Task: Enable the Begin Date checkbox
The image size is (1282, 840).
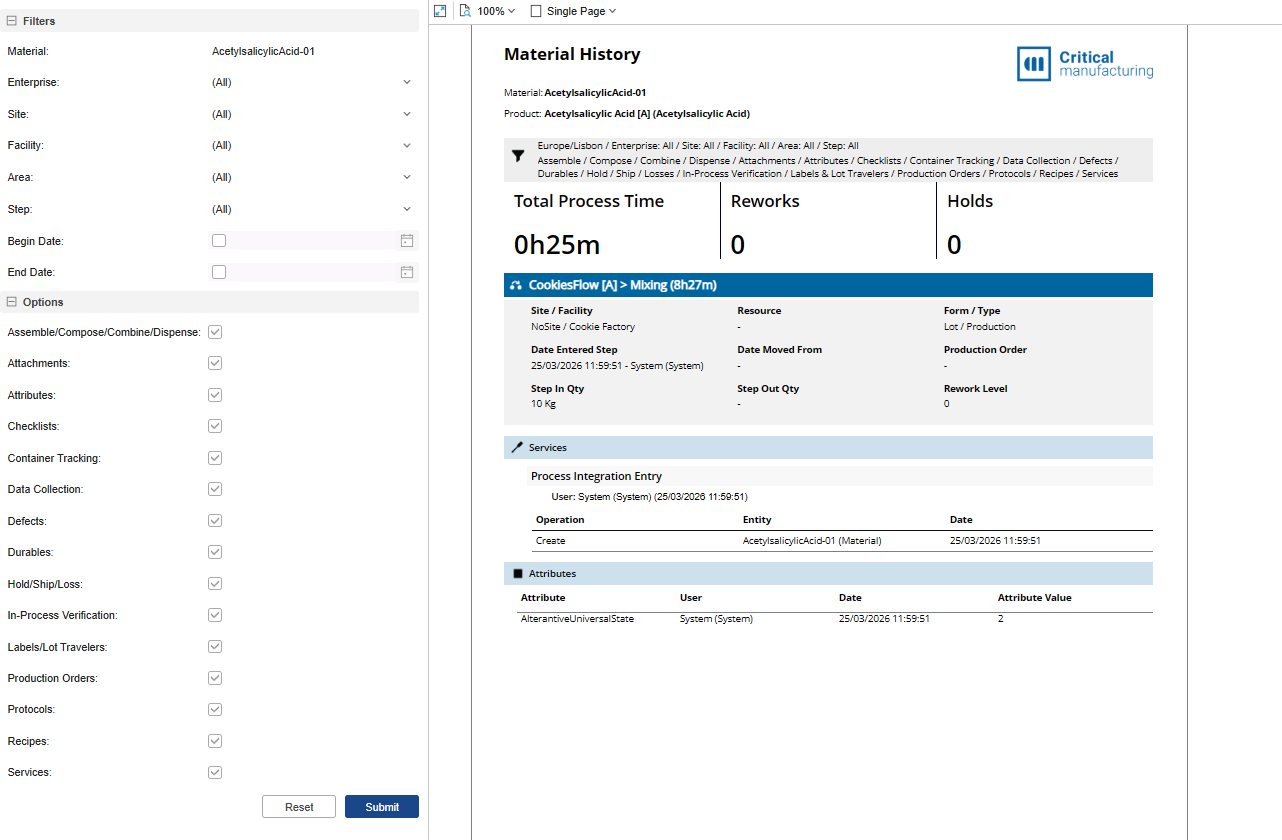Action: [x=219, y=241]
